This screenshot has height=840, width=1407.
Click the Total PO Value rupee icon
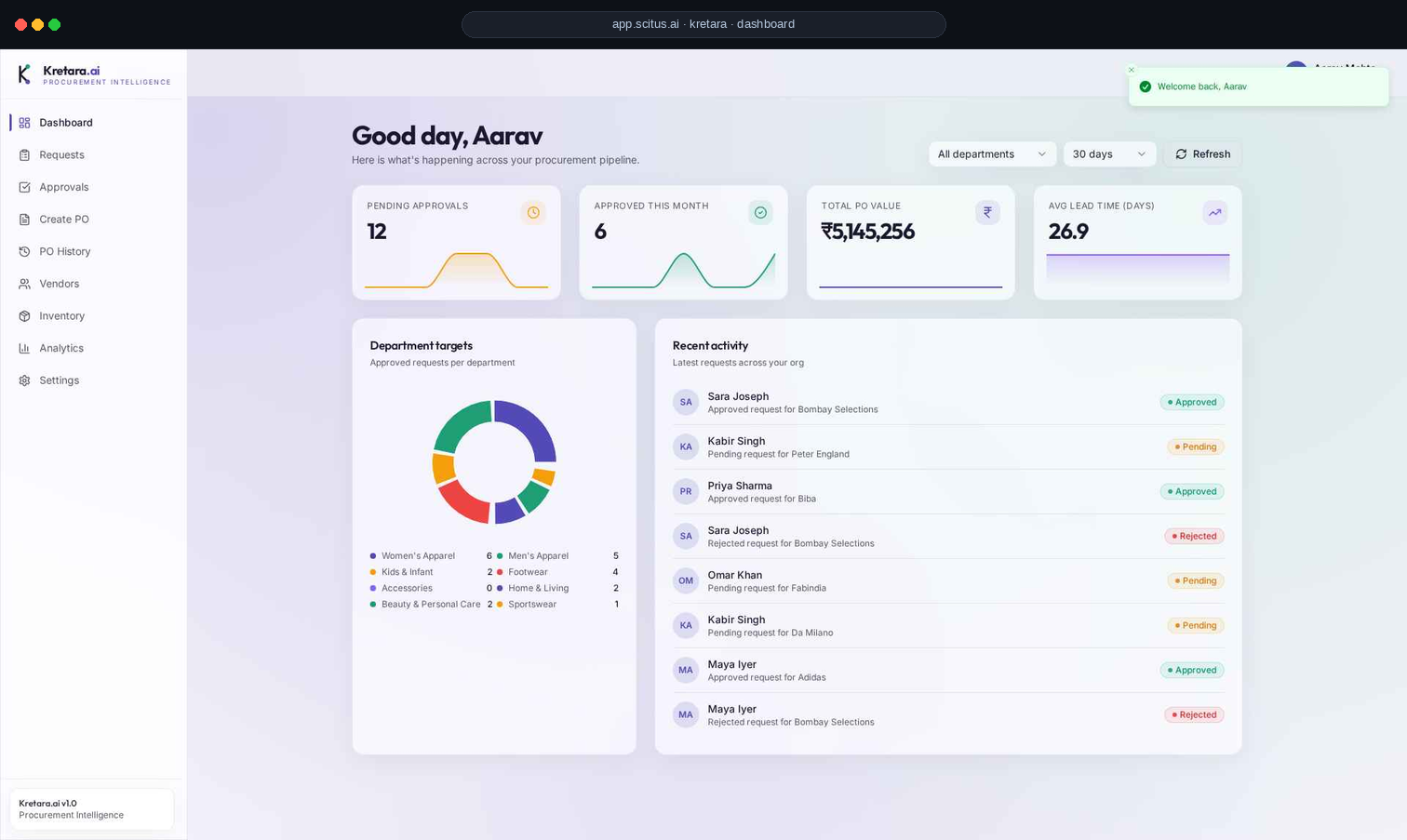pyautogui.click(x=987, y=213)
